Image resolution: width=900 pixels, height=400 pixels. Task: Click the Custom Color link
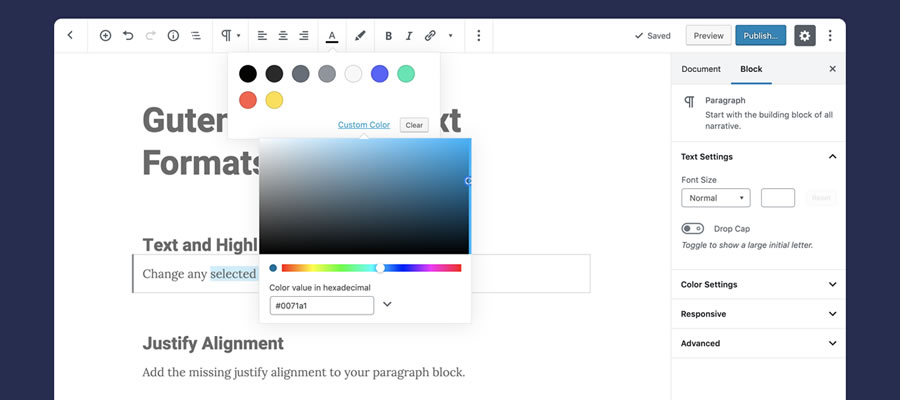(364, 125)
